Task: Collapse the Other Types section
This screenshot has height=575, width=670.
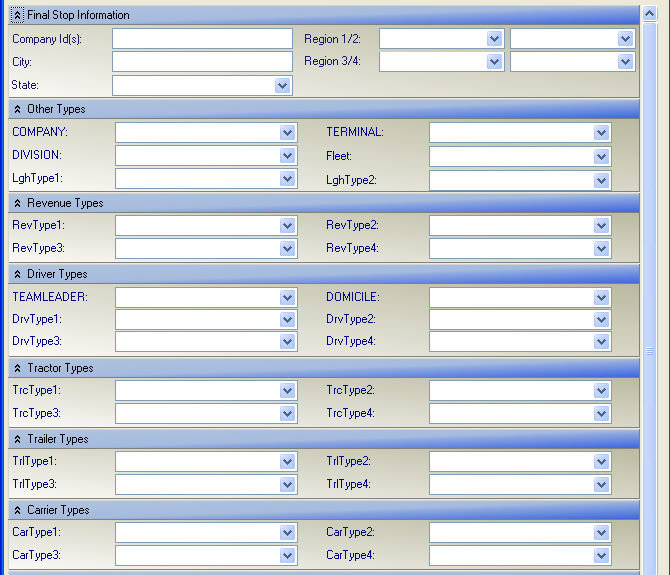Action: click(x=17, y=109)
